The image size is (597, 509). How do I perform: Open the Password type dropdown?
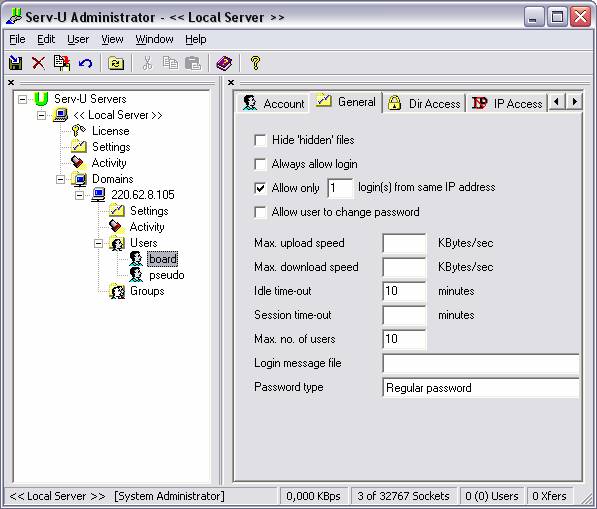pos(481,388)
